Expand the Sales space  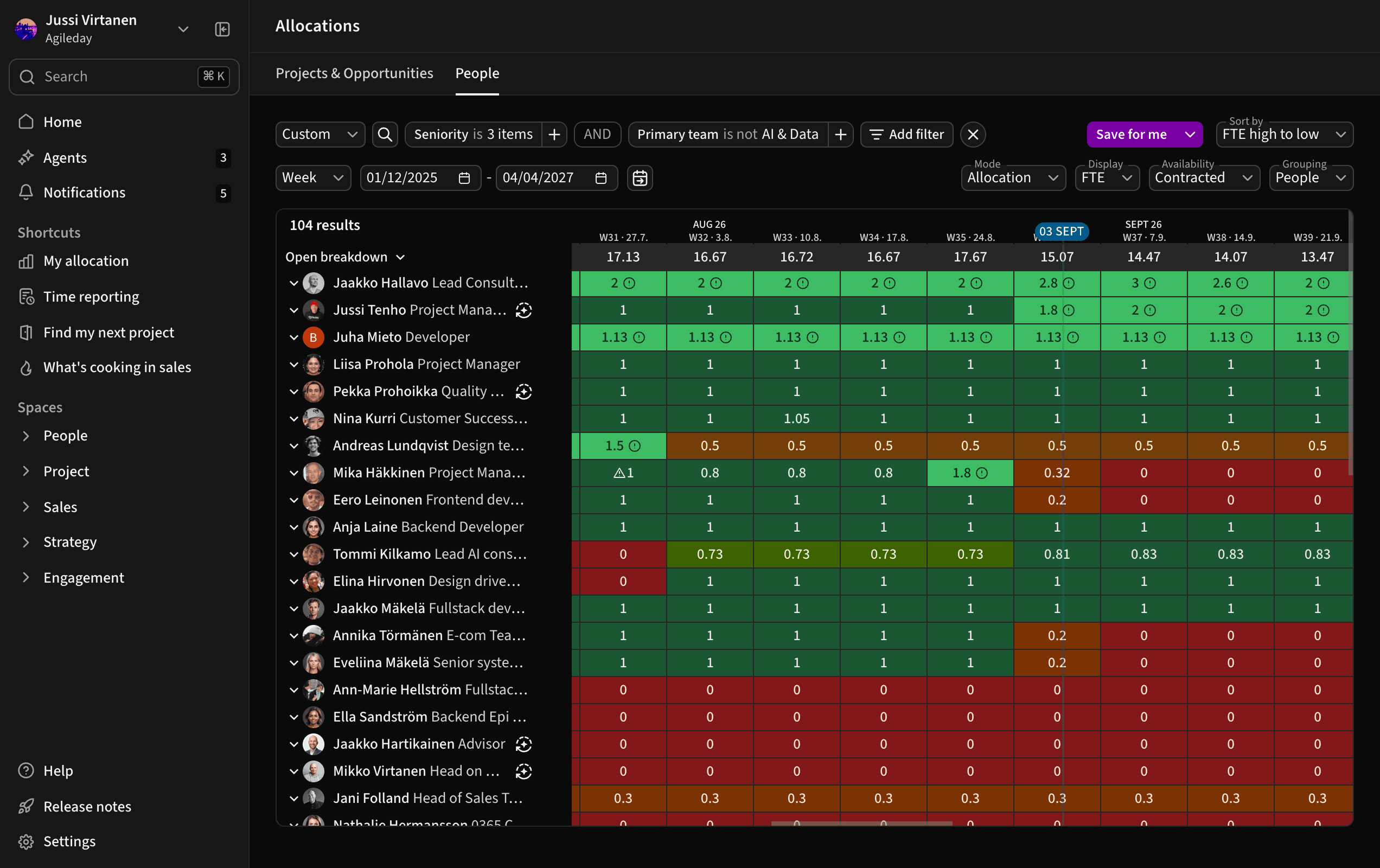(26, 507)
